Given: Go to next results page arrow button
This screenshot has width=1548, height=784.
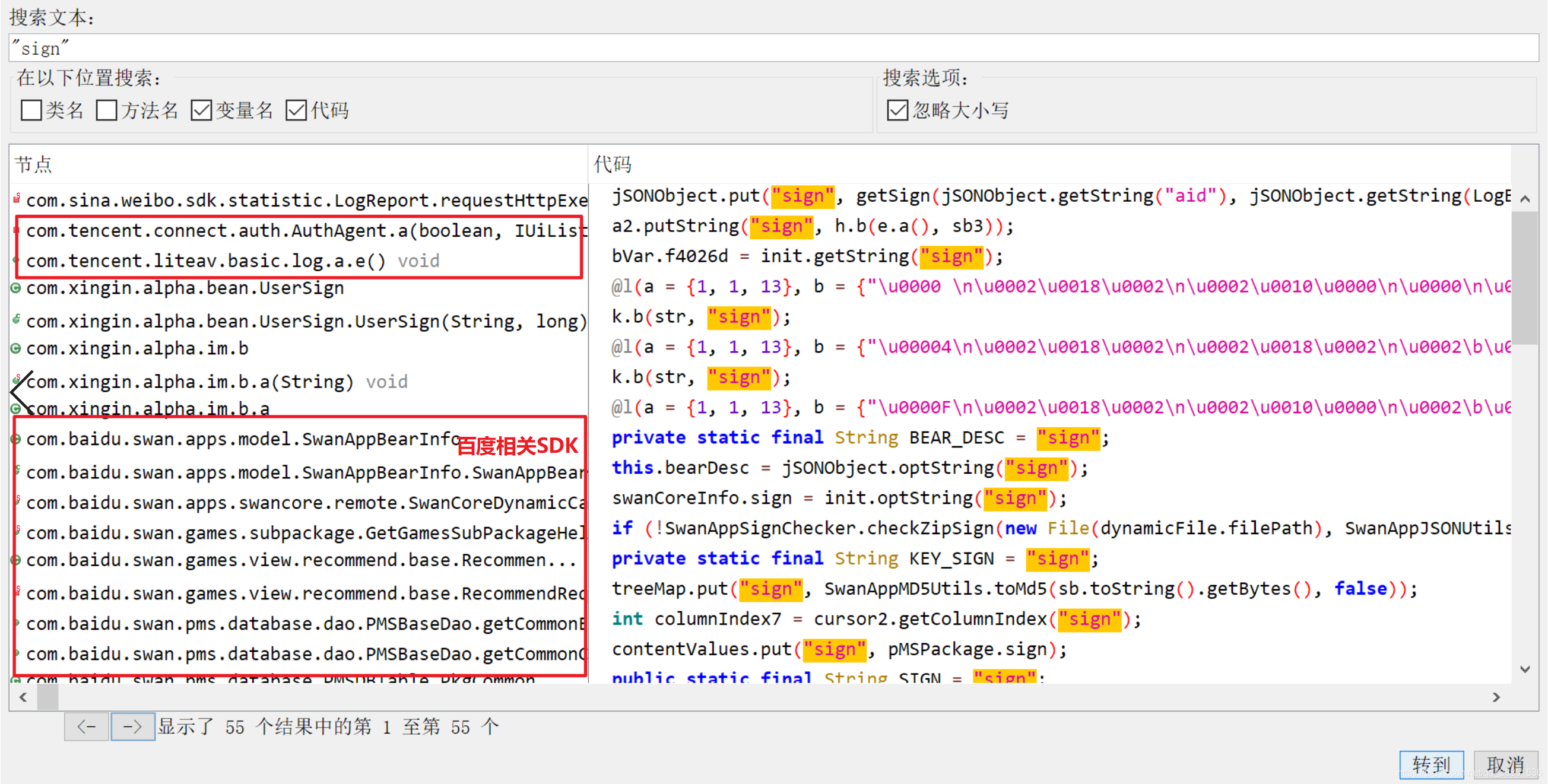Looking at the screenshot, I should pyautogui.click(x=133, y=726).
